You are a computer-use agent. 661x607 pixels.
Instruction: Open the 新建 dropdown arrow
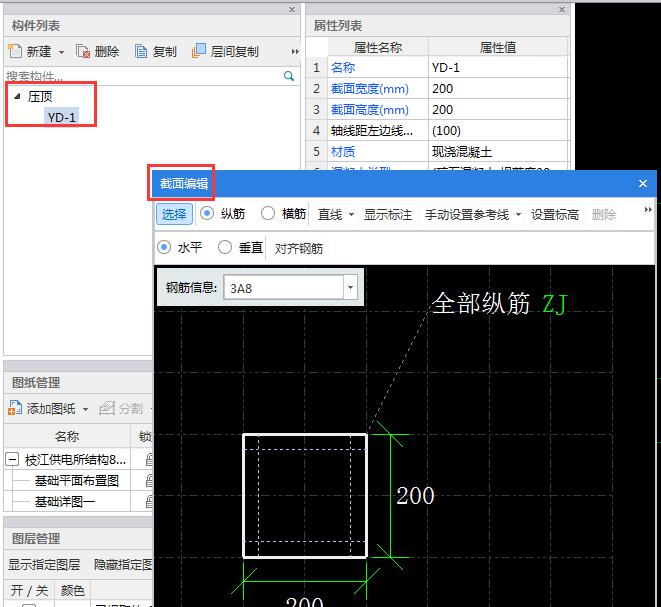click(62, 52)
